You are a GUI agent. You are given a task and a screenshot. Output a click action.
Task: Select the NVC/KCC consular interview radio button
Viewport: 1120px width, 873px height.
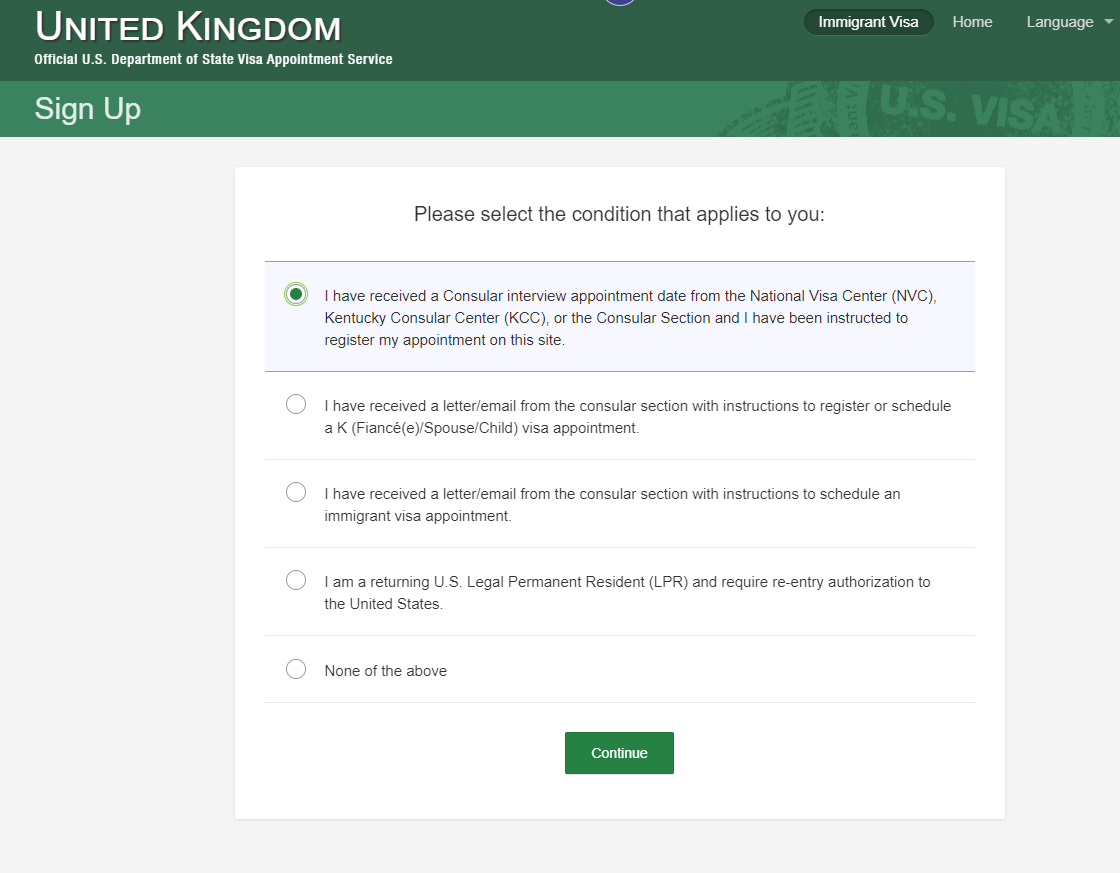coord(296,294)
